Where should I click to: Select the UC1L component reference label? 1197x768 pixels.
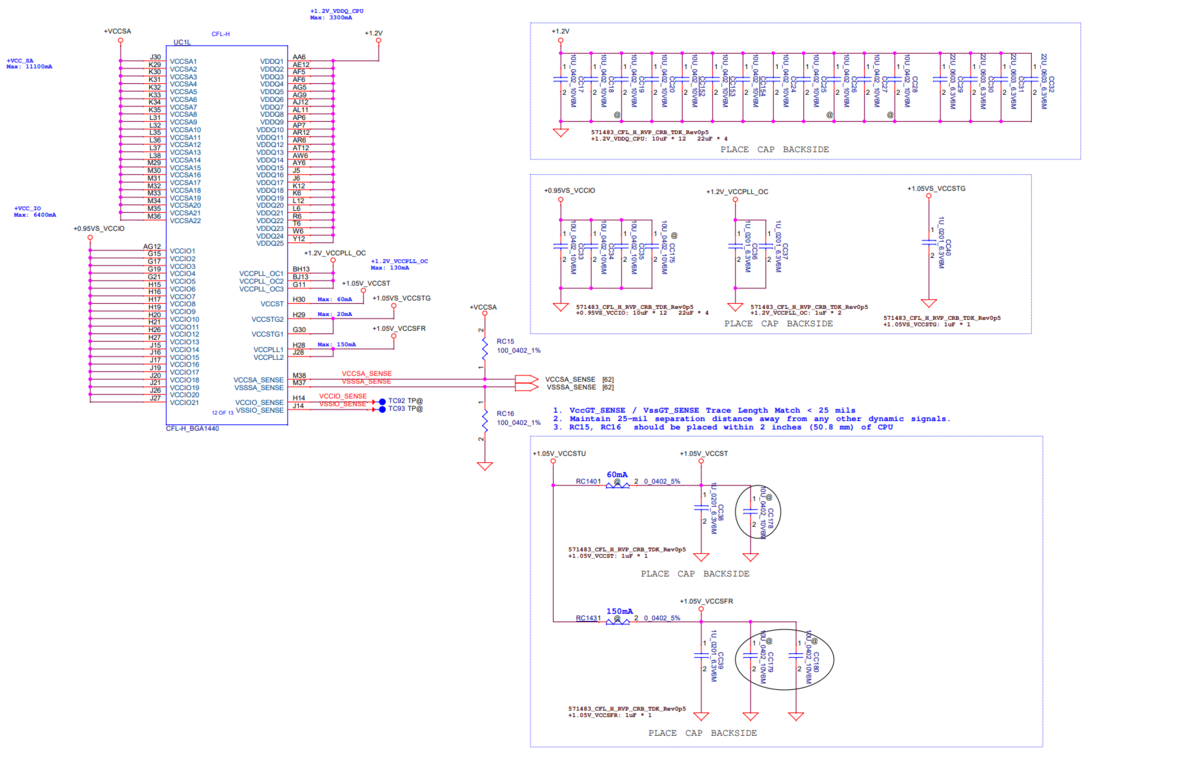tap(182, 43)
